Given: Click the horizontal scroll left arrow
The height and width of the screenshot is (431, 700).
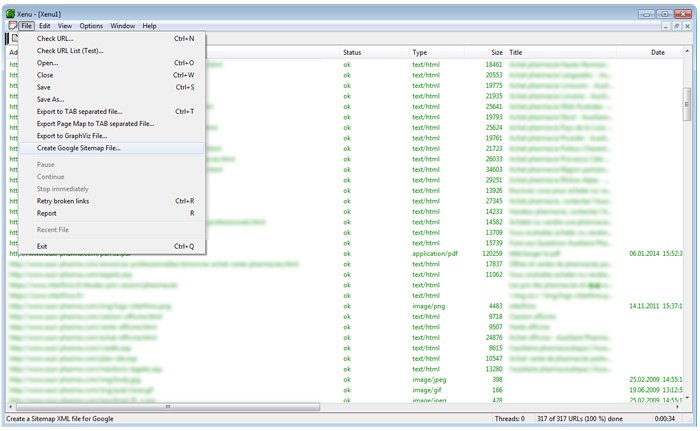Looking at the screenshot, I should (x=12, y=406).
